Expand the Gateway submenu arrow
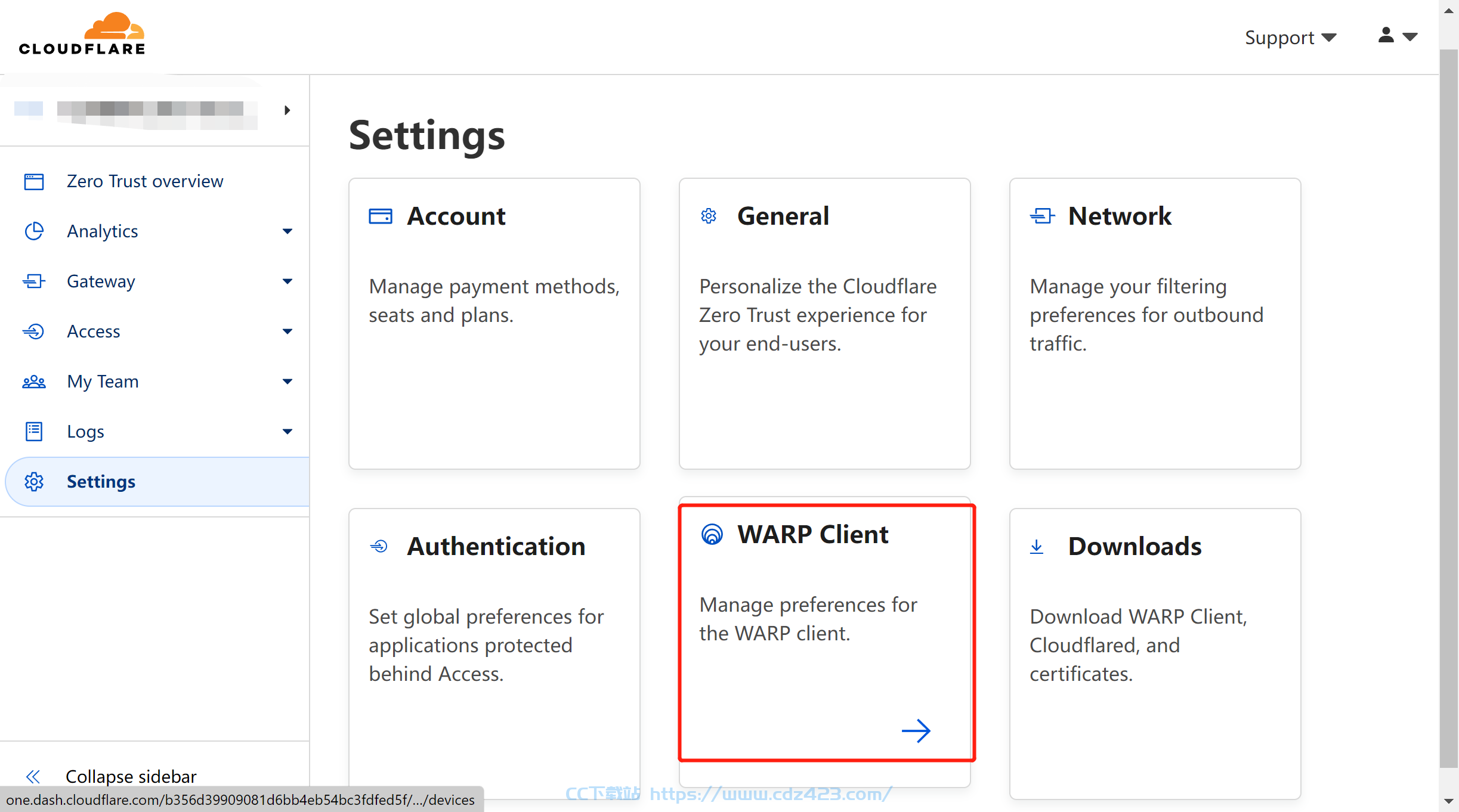This screenshot has width=1459, height=812. 288,281
